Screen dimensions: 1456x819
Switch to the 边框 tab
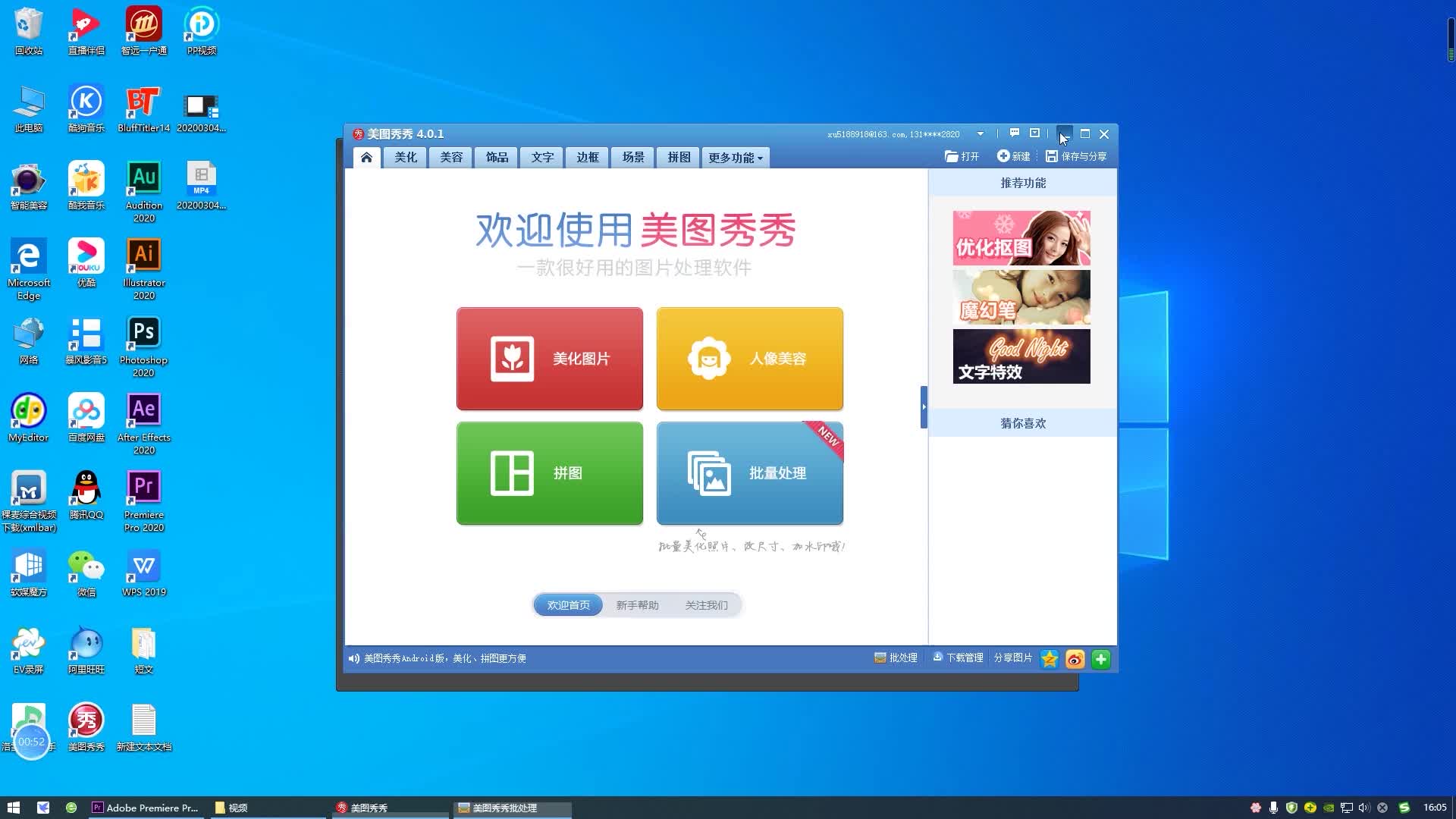click(x=588, y=157)
